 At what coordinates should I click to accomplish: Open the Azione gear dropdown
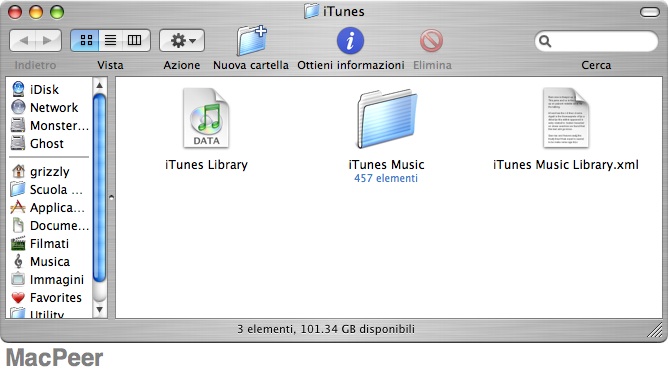[182, 40]
